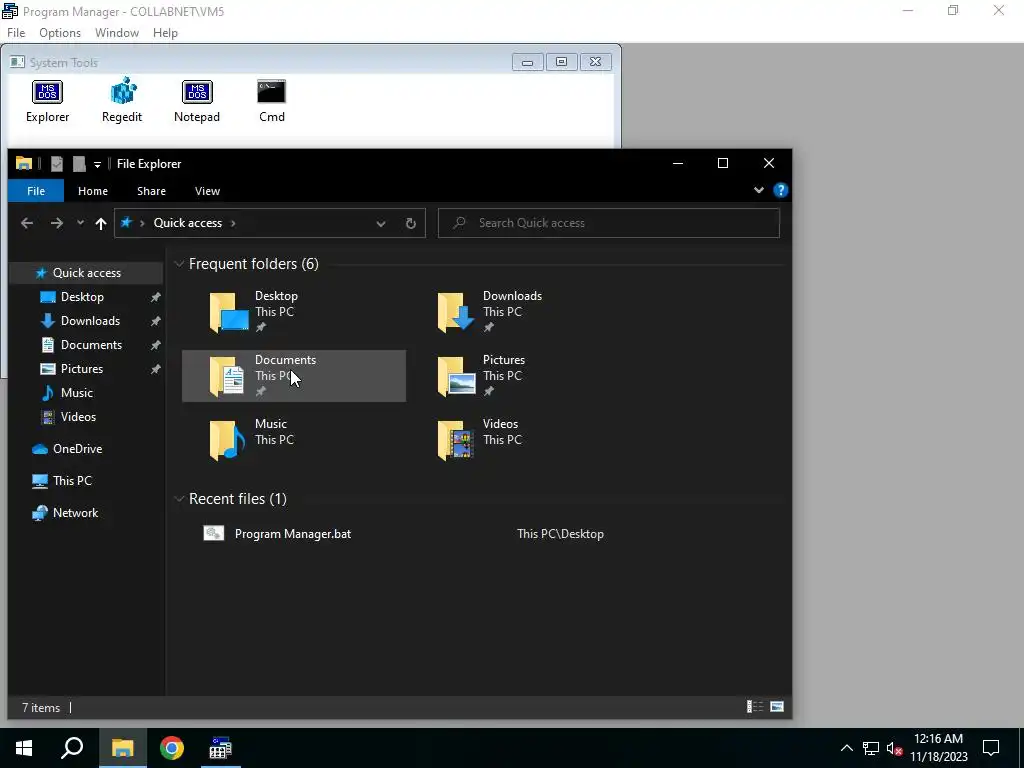The height and width of the screenshot is (768, 1024).
Task: Open Customize Quick Access Toolbar dropdown
Action: (x=97, y=165)
